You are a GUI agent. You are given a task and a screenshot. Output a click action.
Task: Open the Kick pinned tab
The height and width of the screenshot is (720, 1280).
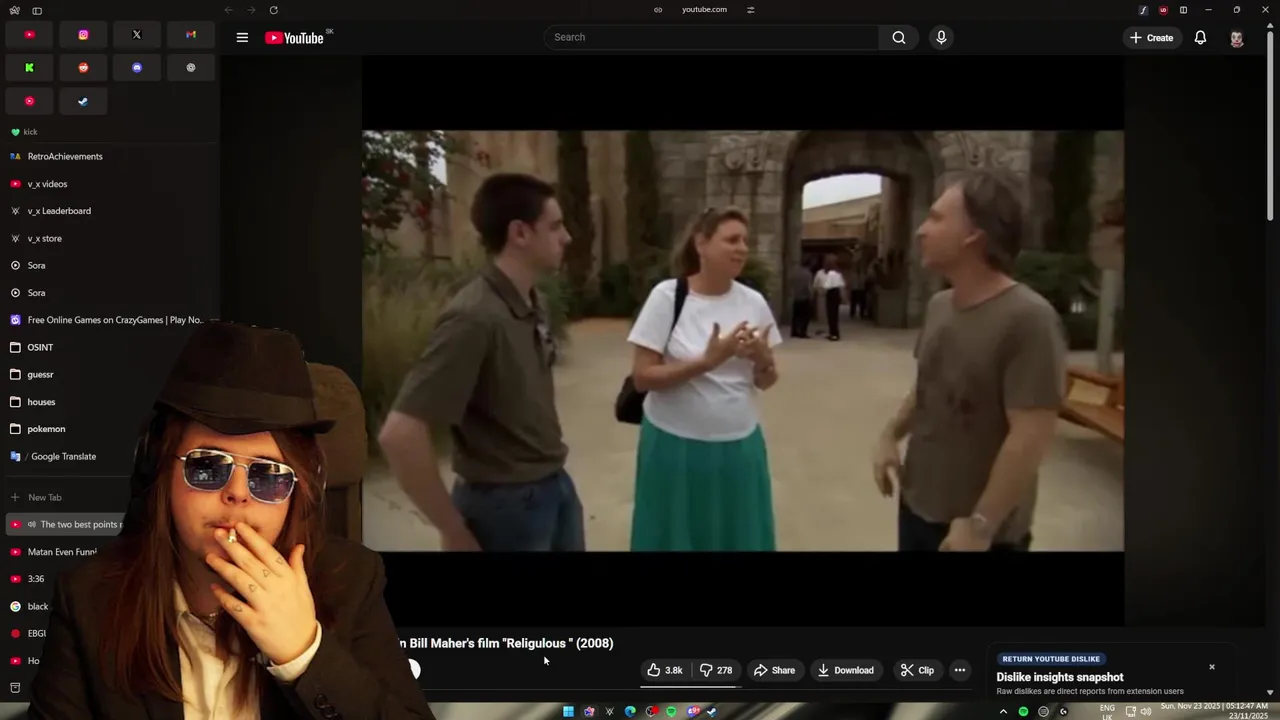pos(29,68)
